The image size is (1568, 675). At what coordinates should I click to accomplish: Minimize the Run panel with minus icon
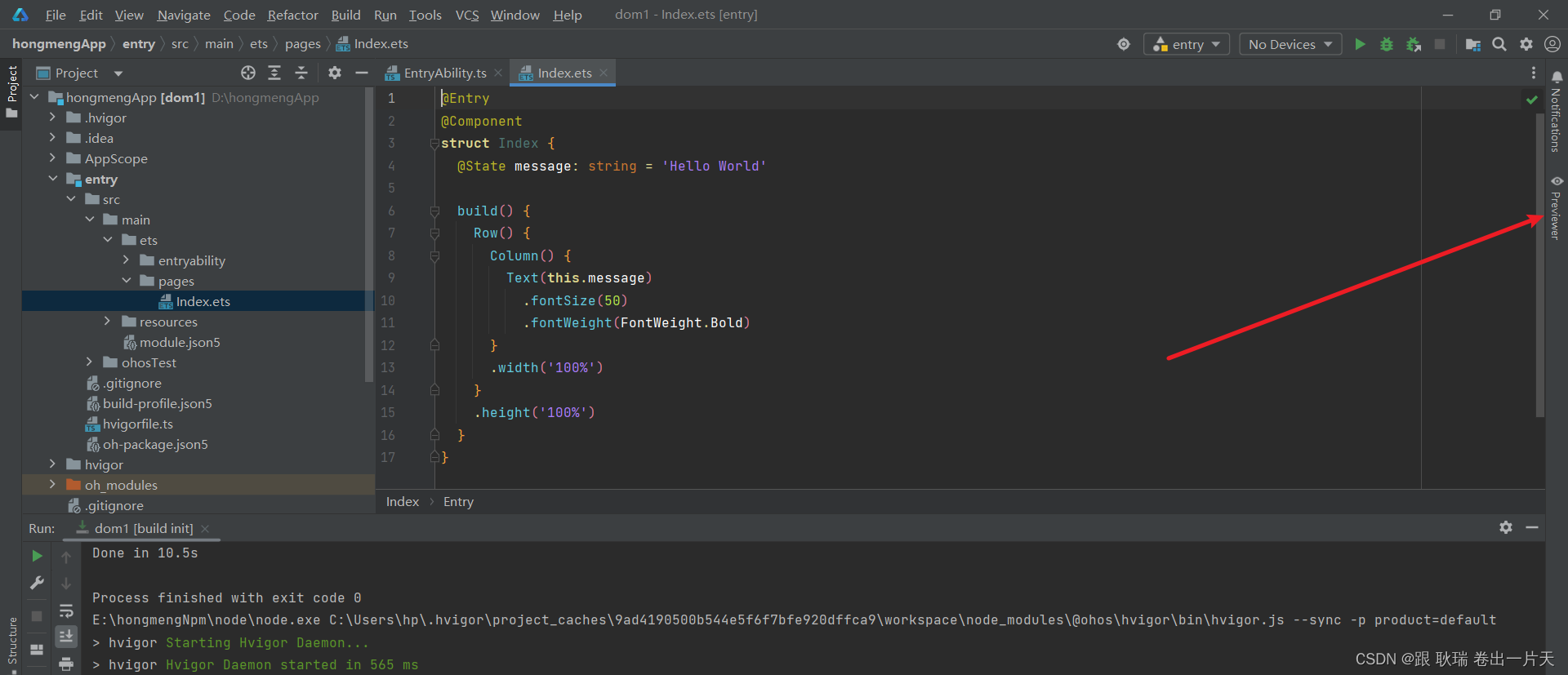pyautogui.click(x=1532, y=527)
